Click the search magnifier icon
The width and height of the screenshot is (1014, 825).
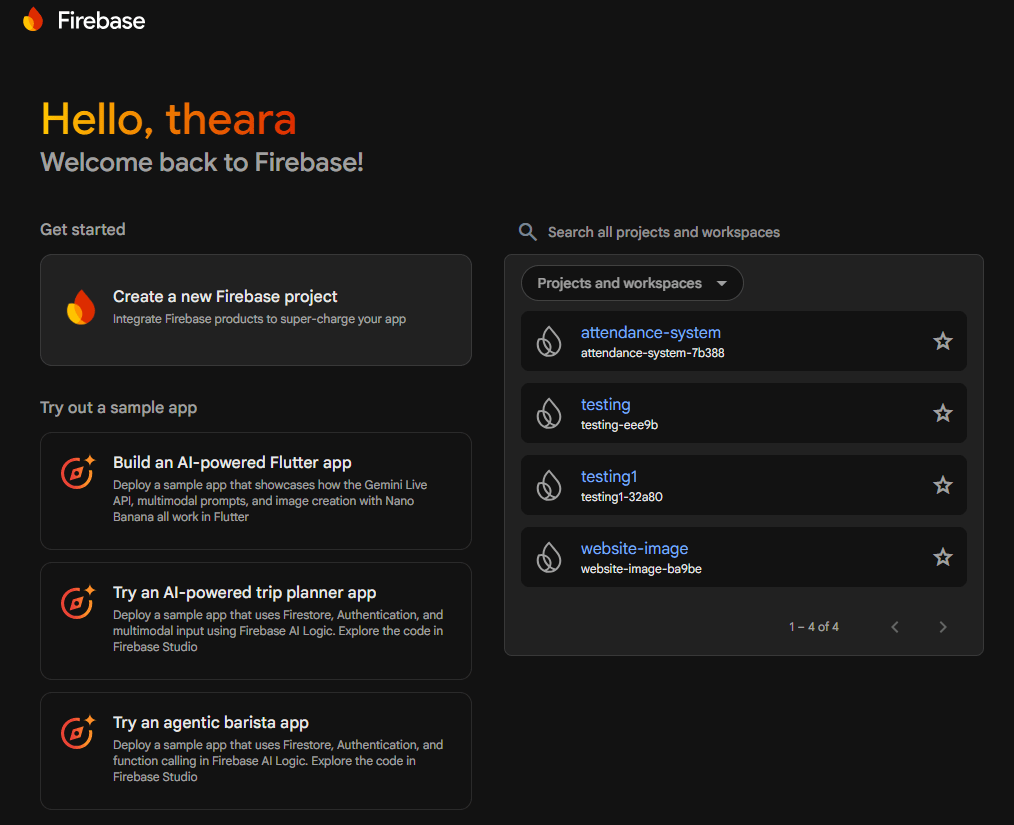(x=528, y=232)
